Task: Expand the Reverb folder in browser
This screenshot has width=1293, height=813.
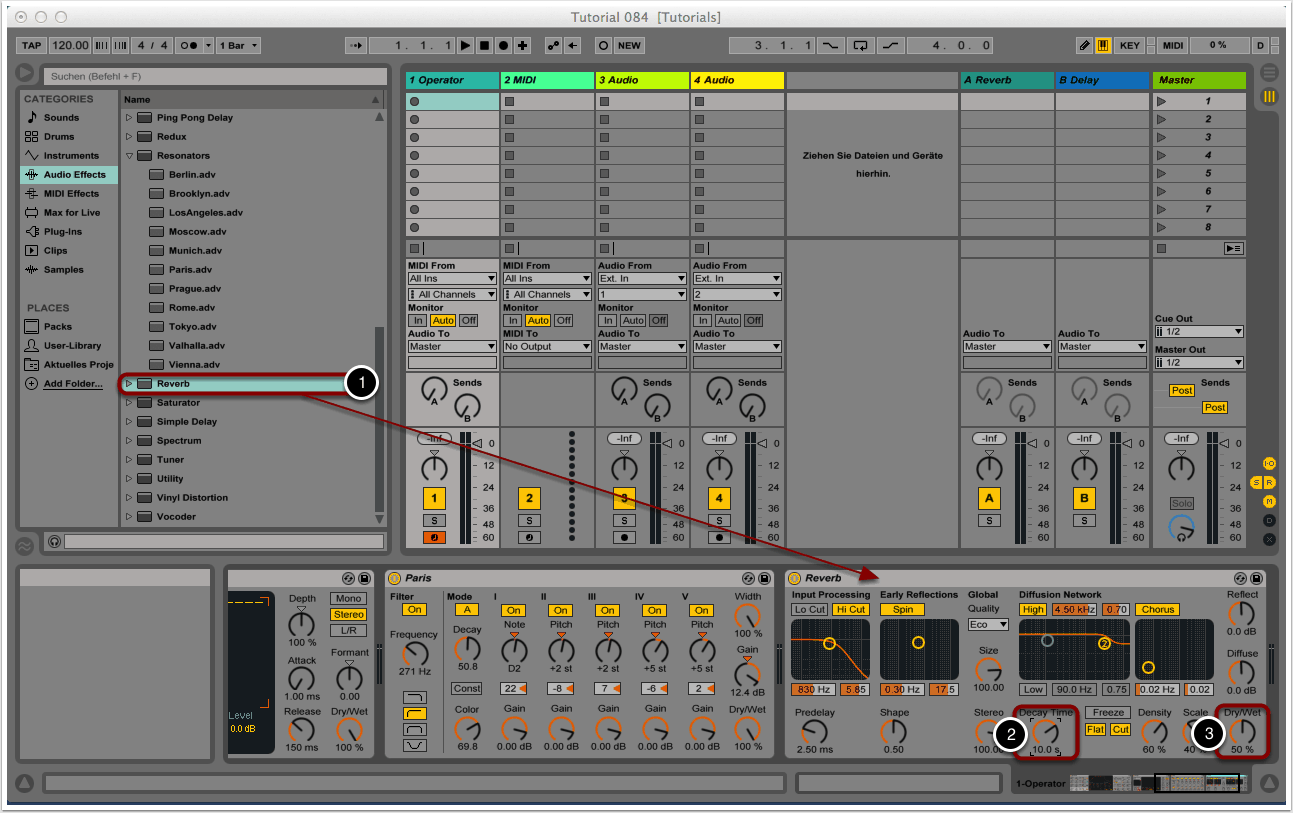Action: tap(128, 384)
